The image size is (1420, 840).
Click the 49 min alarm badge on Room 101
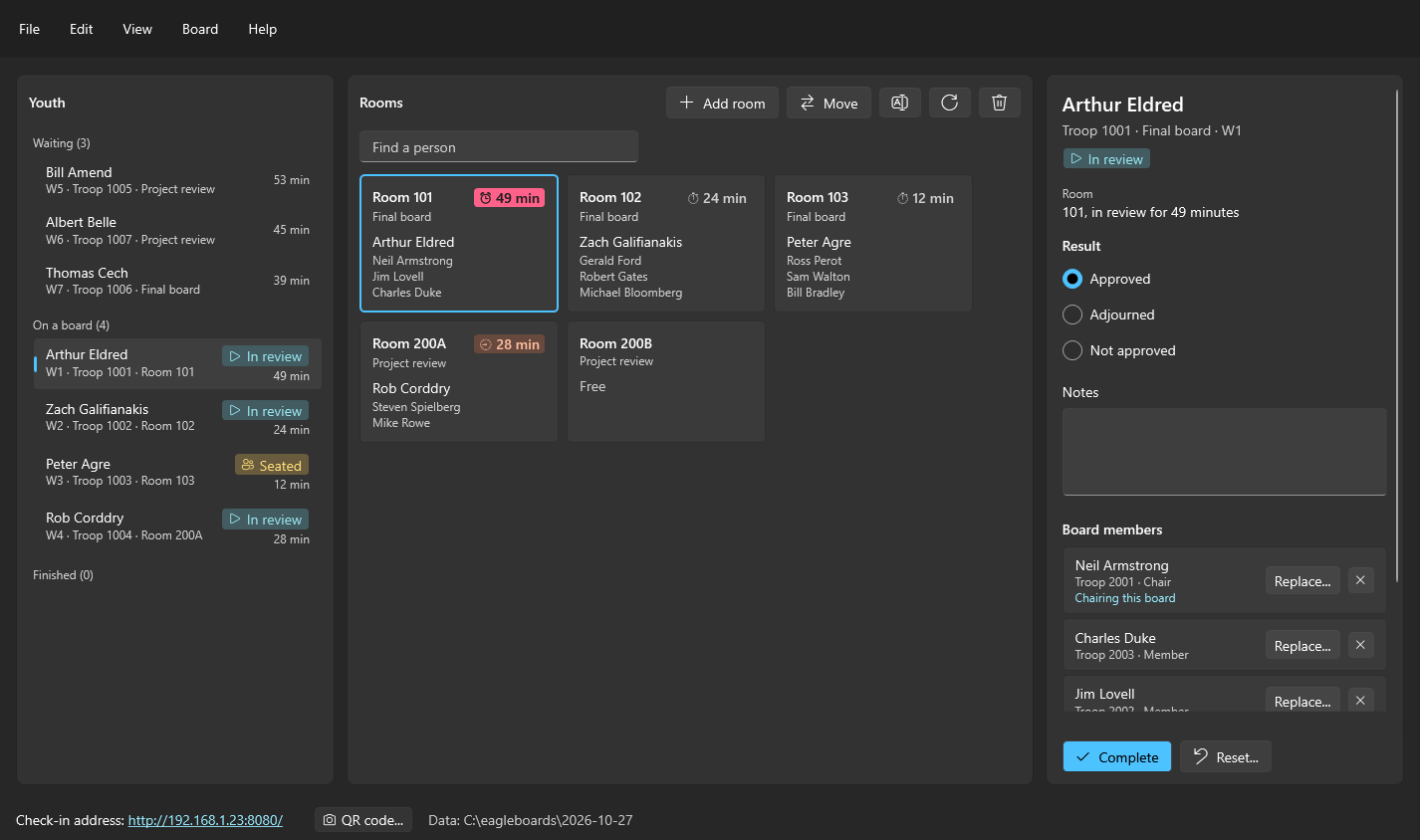pos(509,198)
